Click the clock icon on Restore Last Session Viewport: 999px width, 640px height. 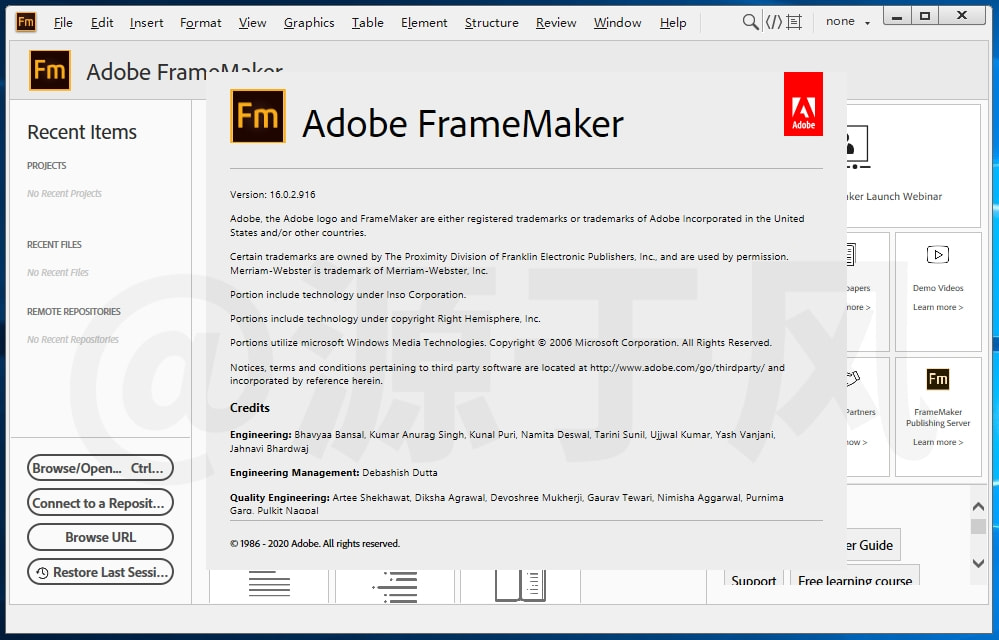tap(42, 572)
